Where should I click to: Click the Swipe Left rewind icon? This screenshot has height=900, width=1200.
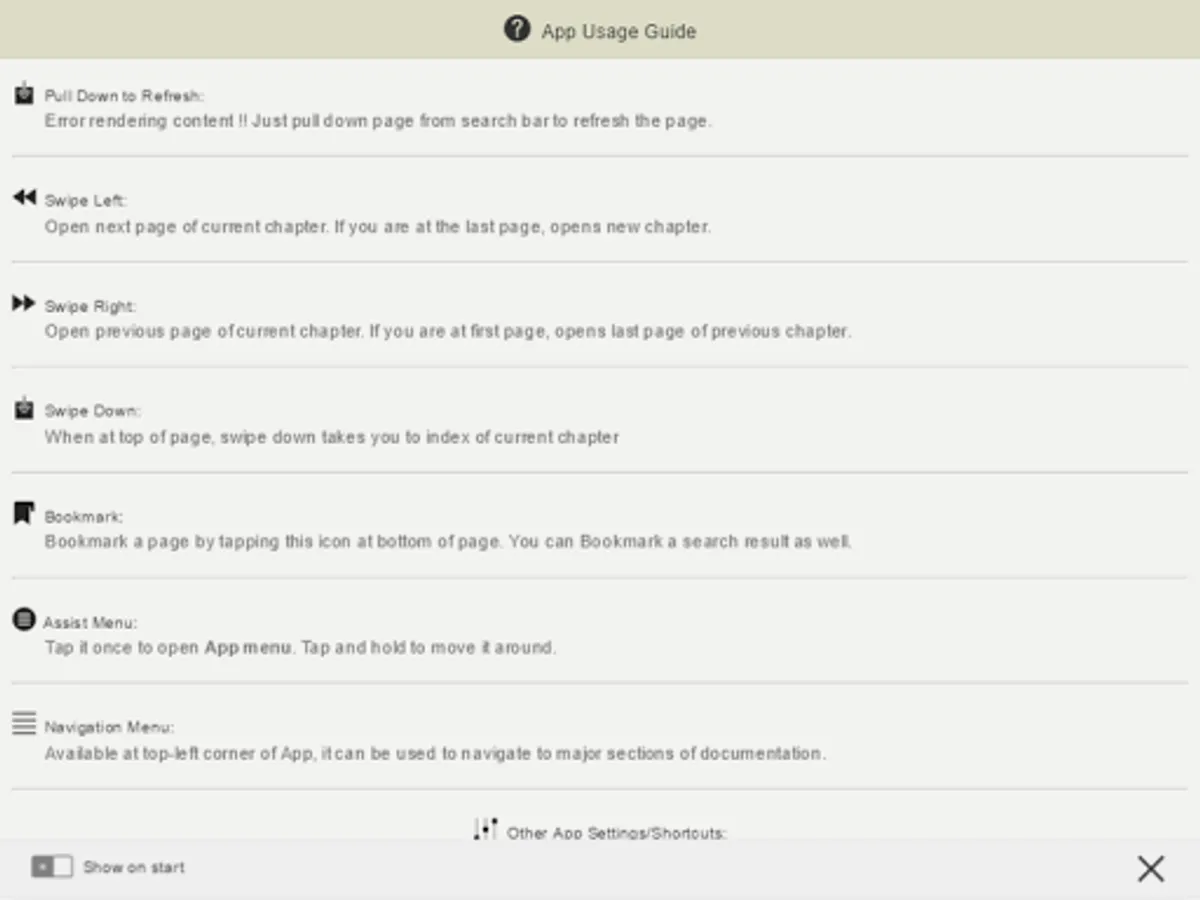point(24,198)
